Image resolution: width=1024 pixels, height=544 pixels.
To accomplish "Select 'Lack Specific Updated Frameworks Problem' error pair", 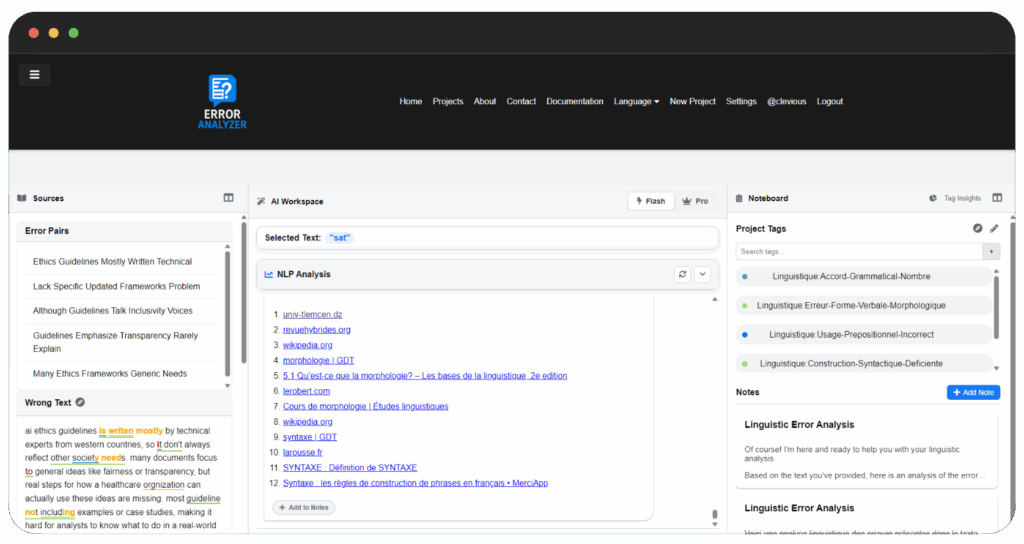I will click(x=116, y=286).
